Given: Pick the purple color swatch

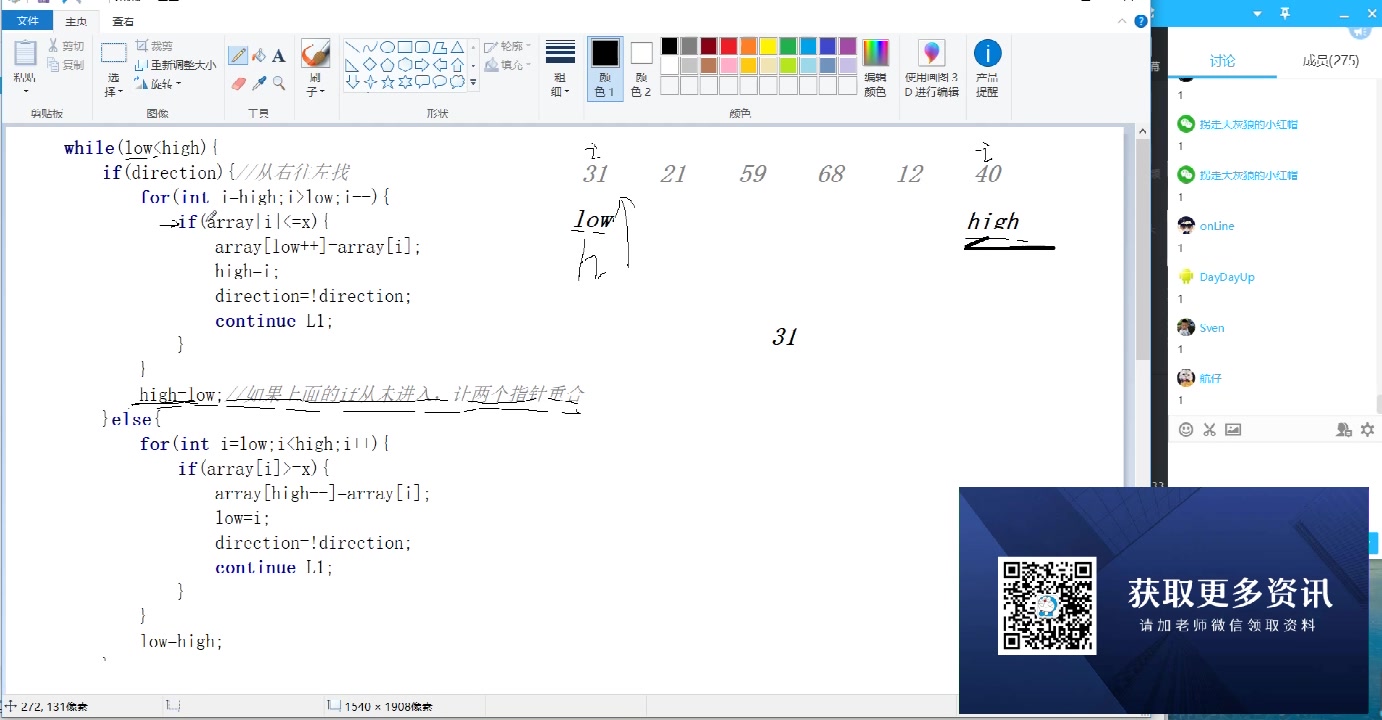Looking at the screenshot, I should (x=848, y=46).
